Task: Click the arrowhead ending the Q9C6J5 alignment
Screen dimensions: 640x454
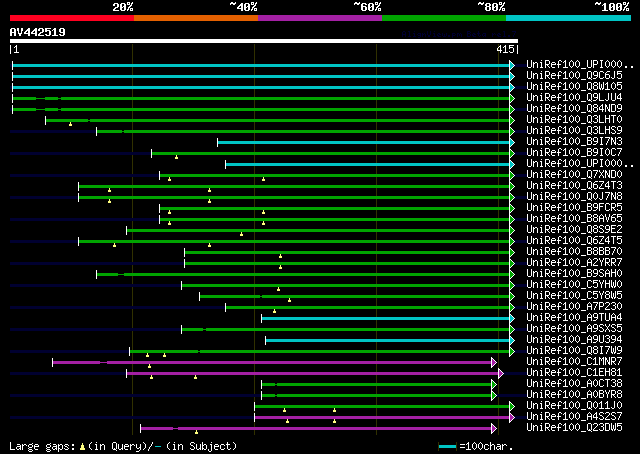Action: [x=512, y=76]
